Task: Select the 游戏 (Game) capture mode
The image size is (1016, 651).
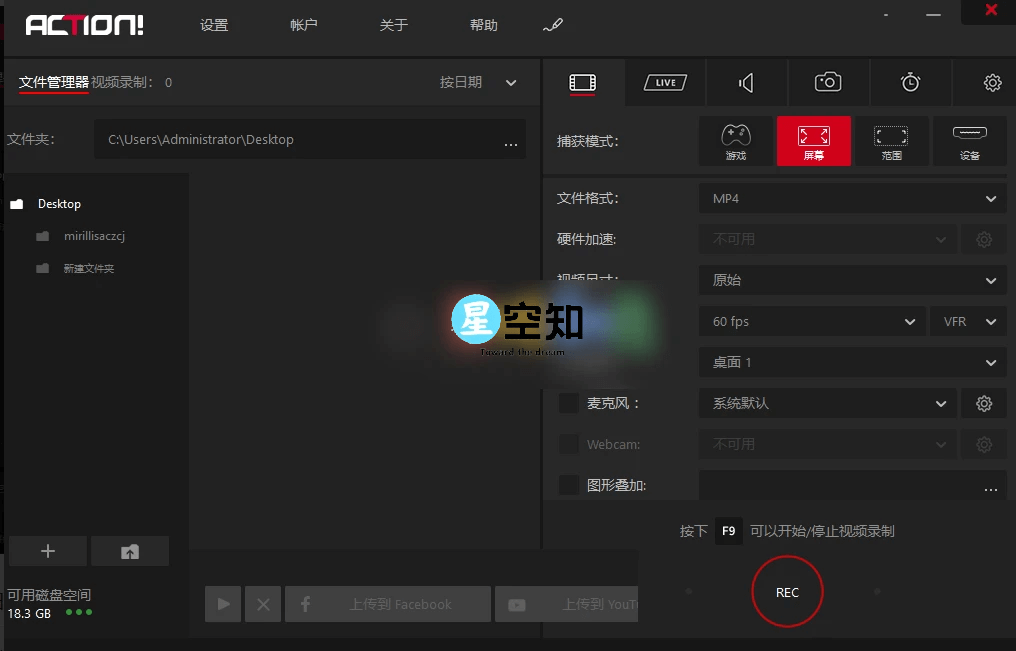Action: (735, 140)
